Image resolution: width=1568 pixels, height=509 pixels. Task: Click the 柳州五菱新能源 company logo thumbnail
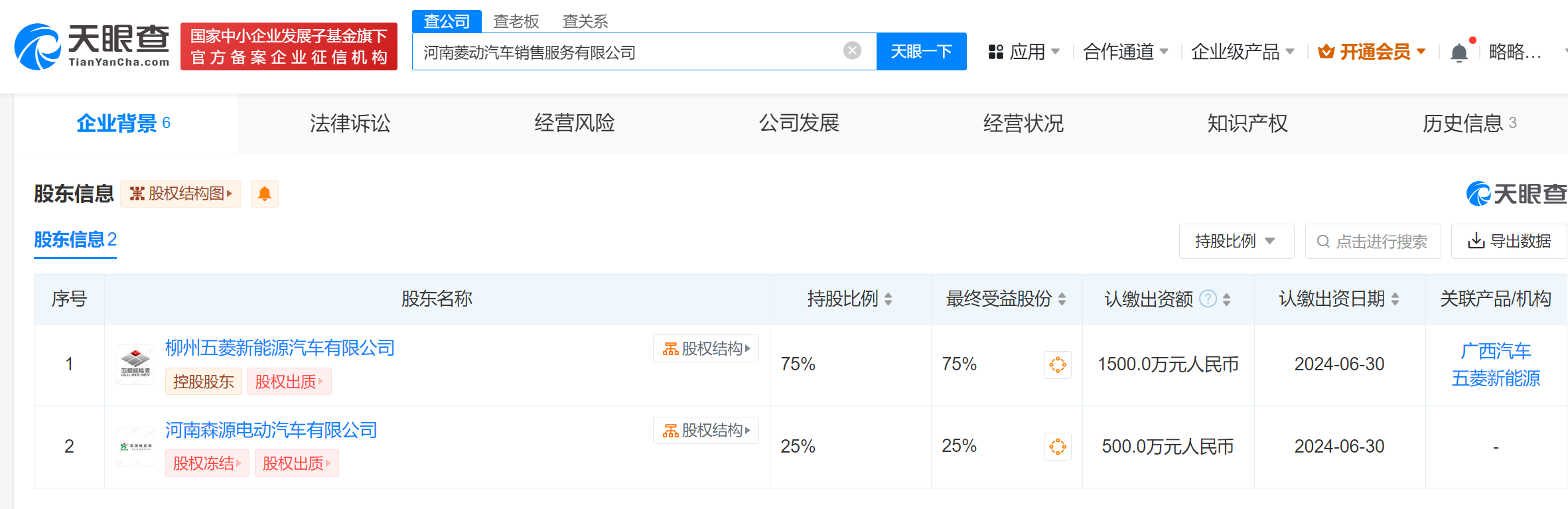(x=135, y=364)
